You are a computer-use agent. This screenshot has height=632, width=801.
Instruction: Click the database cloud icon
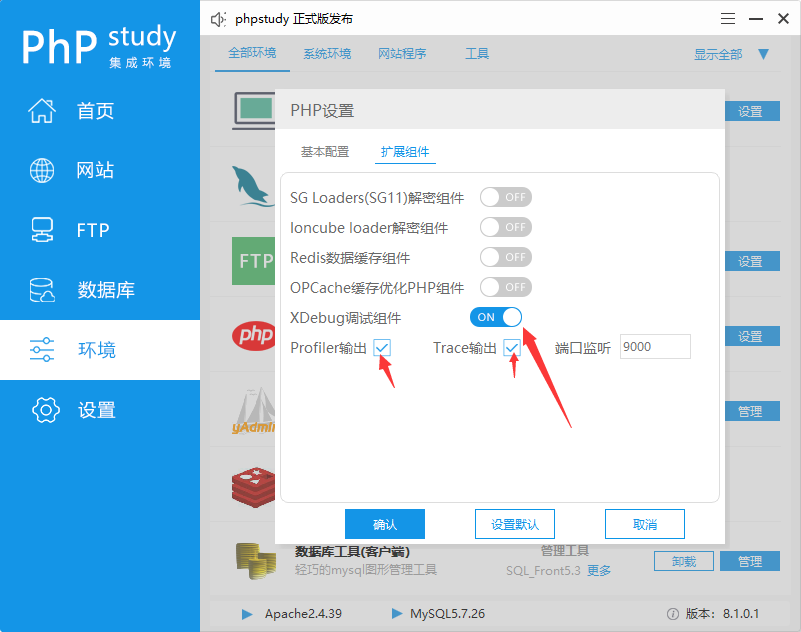coord(42,290)
